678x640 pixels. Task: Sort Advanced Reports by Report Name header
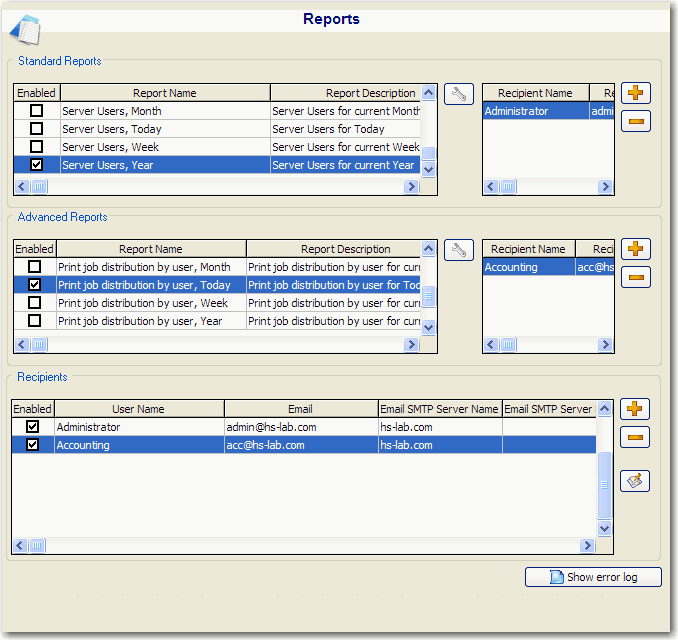click(151, 249)
